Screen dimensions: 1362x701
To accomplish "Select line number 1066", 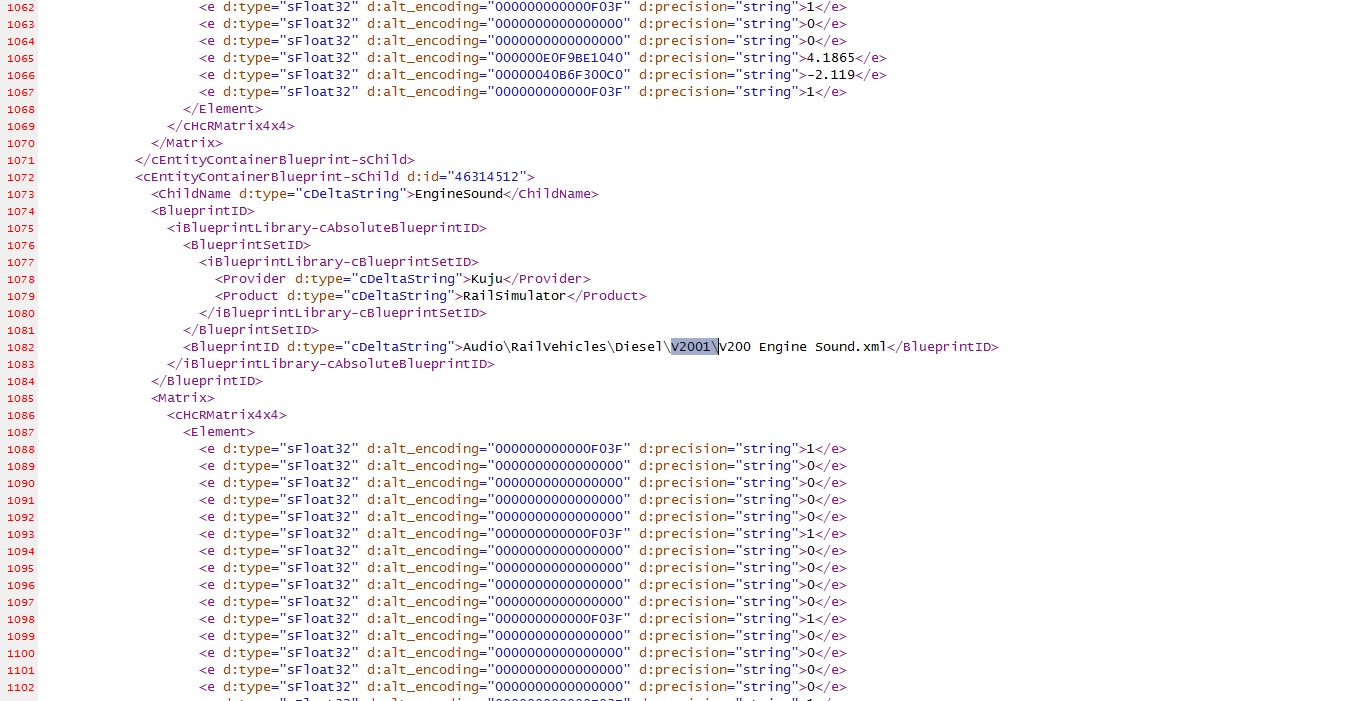I will pyautogui.click(x=20, y=75).
